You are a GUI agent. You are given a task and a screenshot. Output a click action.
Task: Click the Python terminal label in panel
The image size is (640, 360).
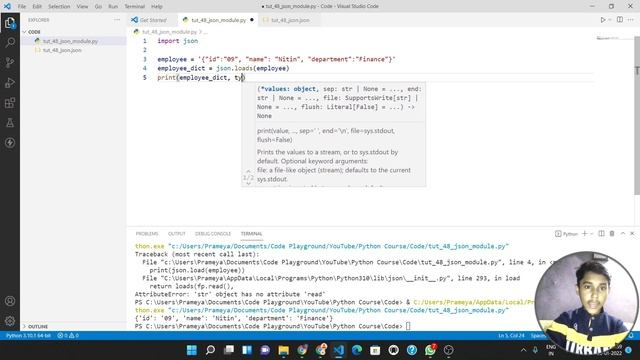click(567, 233)
